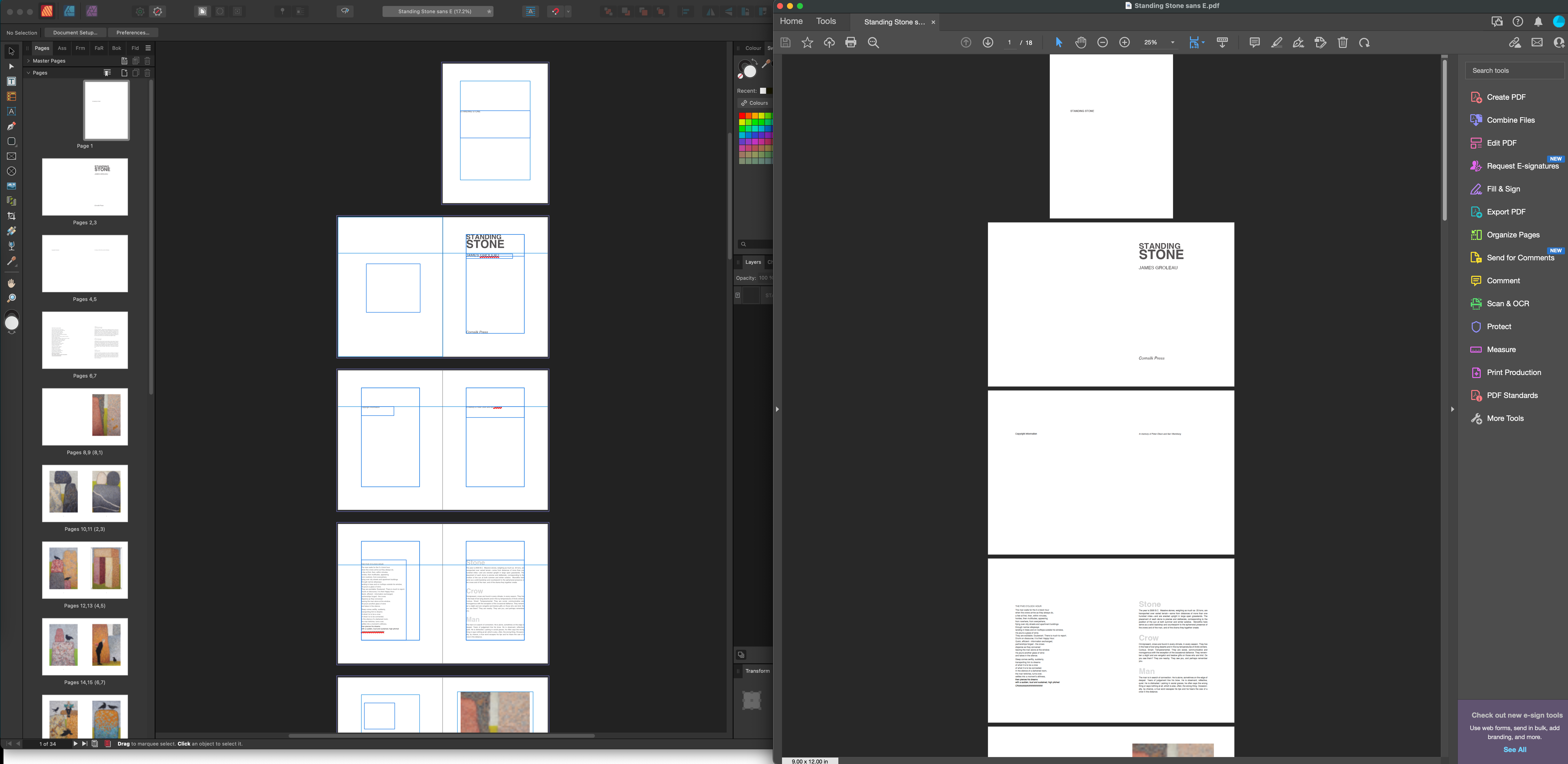Screen dimensions: 1568x764
Task: Pick the red swatch in Colours palette
Action: 742,116
